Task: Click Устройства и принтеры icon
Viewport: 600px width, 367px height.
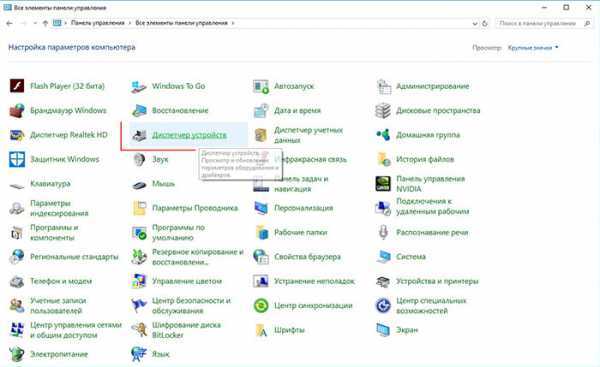Action: tap(383, 281)
